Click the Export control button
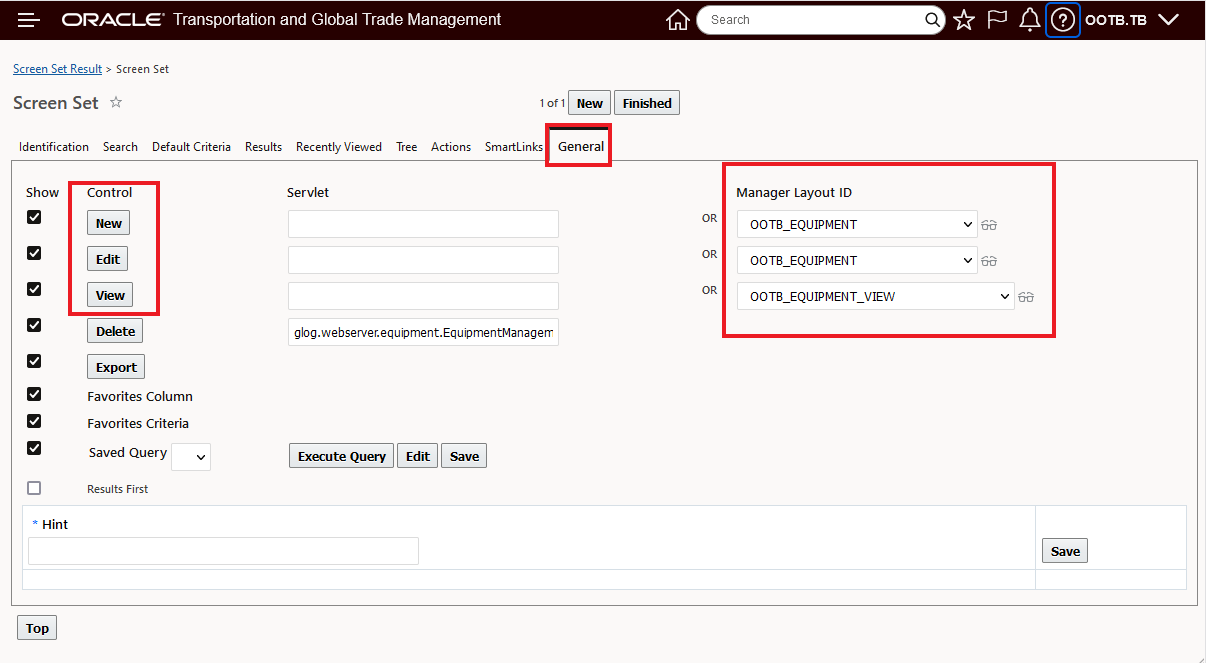The image size is (1206, 663). 116,367
